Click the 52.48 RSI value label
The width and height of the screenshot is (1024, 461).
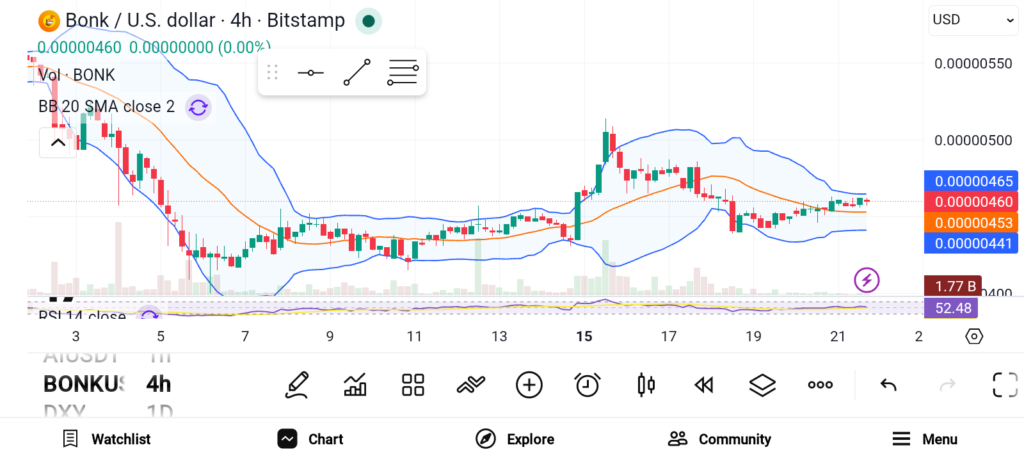pos(950,307)
